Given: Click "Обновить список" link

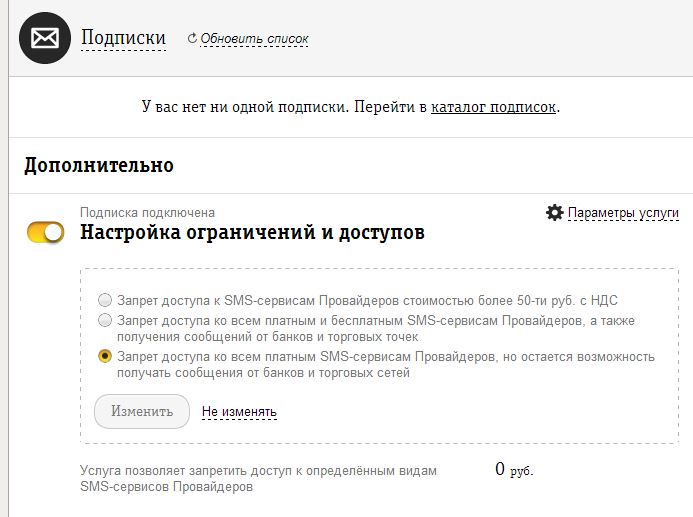Looking at the screenshot, I should 254,39.
